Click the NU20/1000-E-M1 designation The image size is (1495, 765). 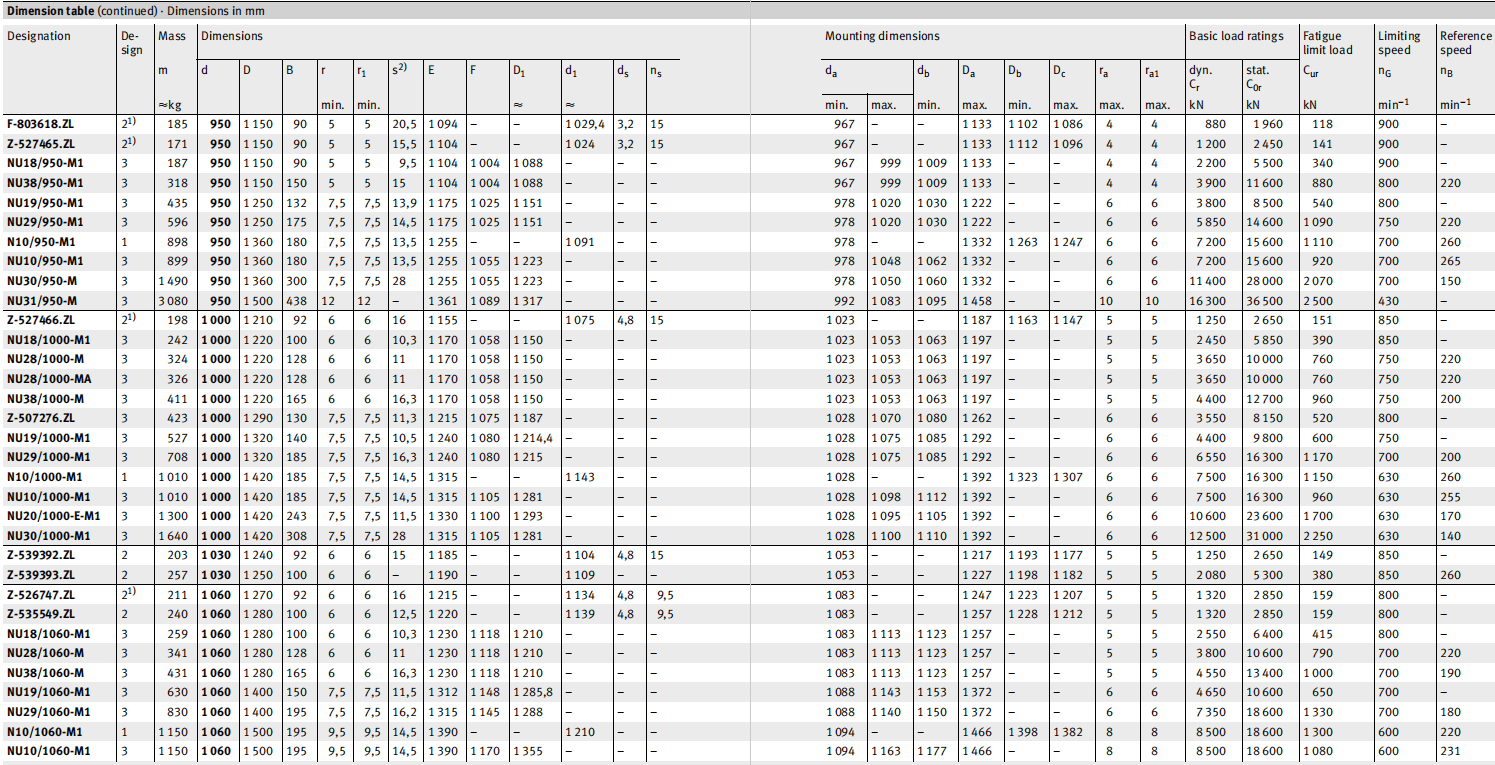point(54,516)
